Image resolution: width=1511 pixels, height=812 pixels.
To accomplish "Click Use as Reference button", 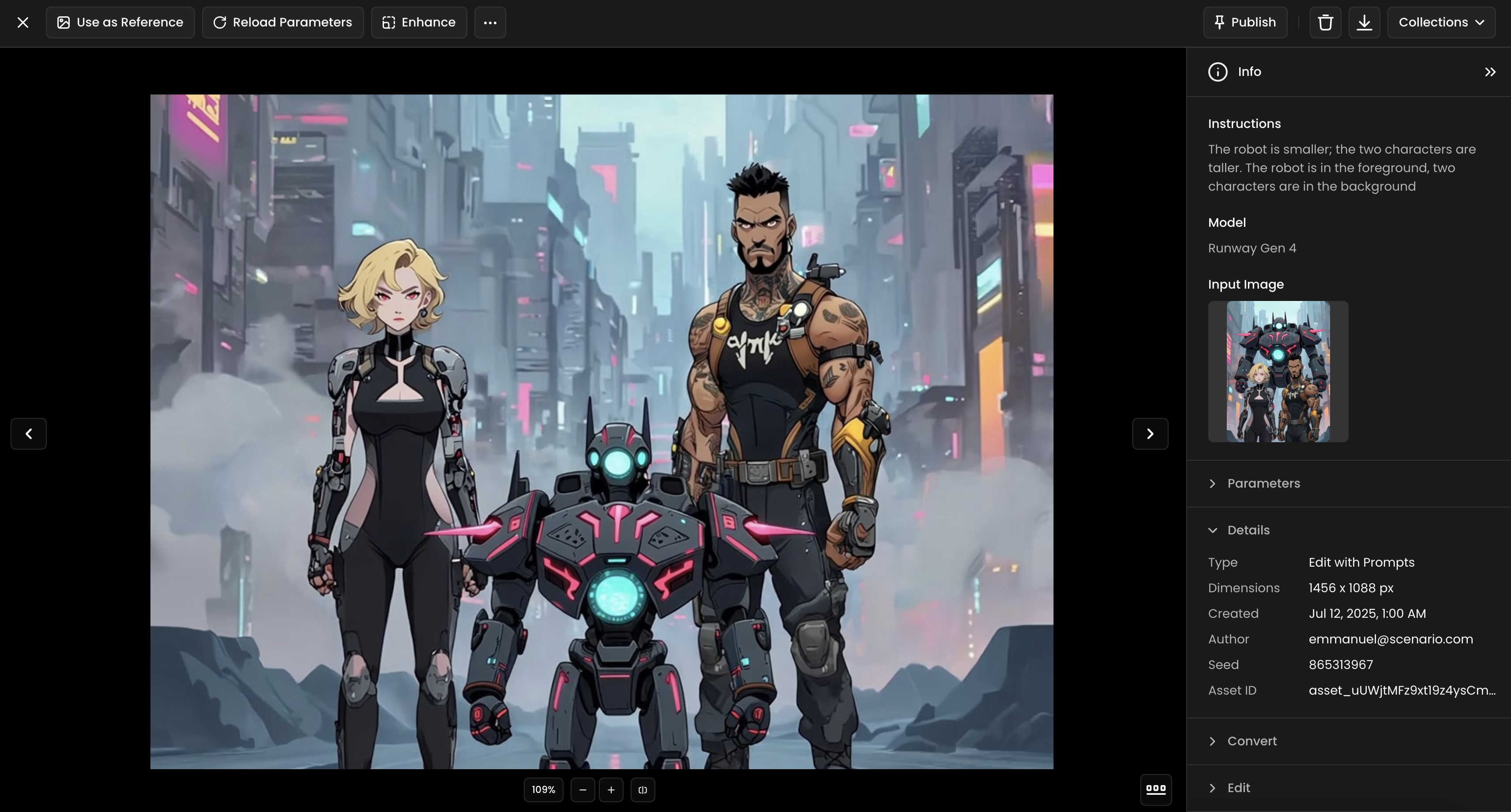I will tap(120, 23).
